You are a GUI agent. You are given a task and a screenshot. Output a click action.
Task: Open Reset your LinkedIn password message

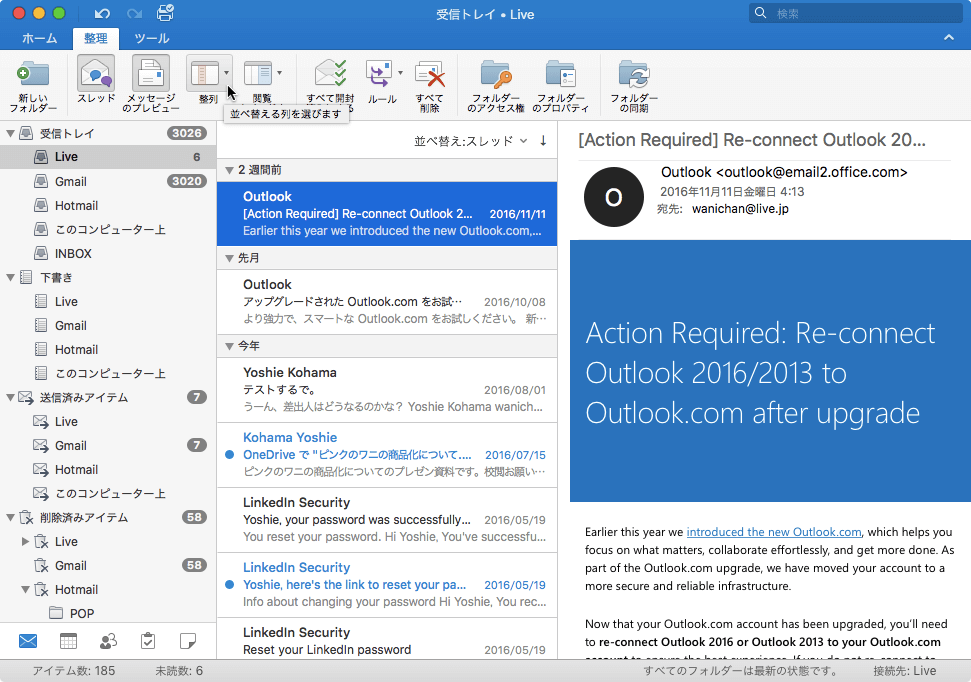[387, 640]
